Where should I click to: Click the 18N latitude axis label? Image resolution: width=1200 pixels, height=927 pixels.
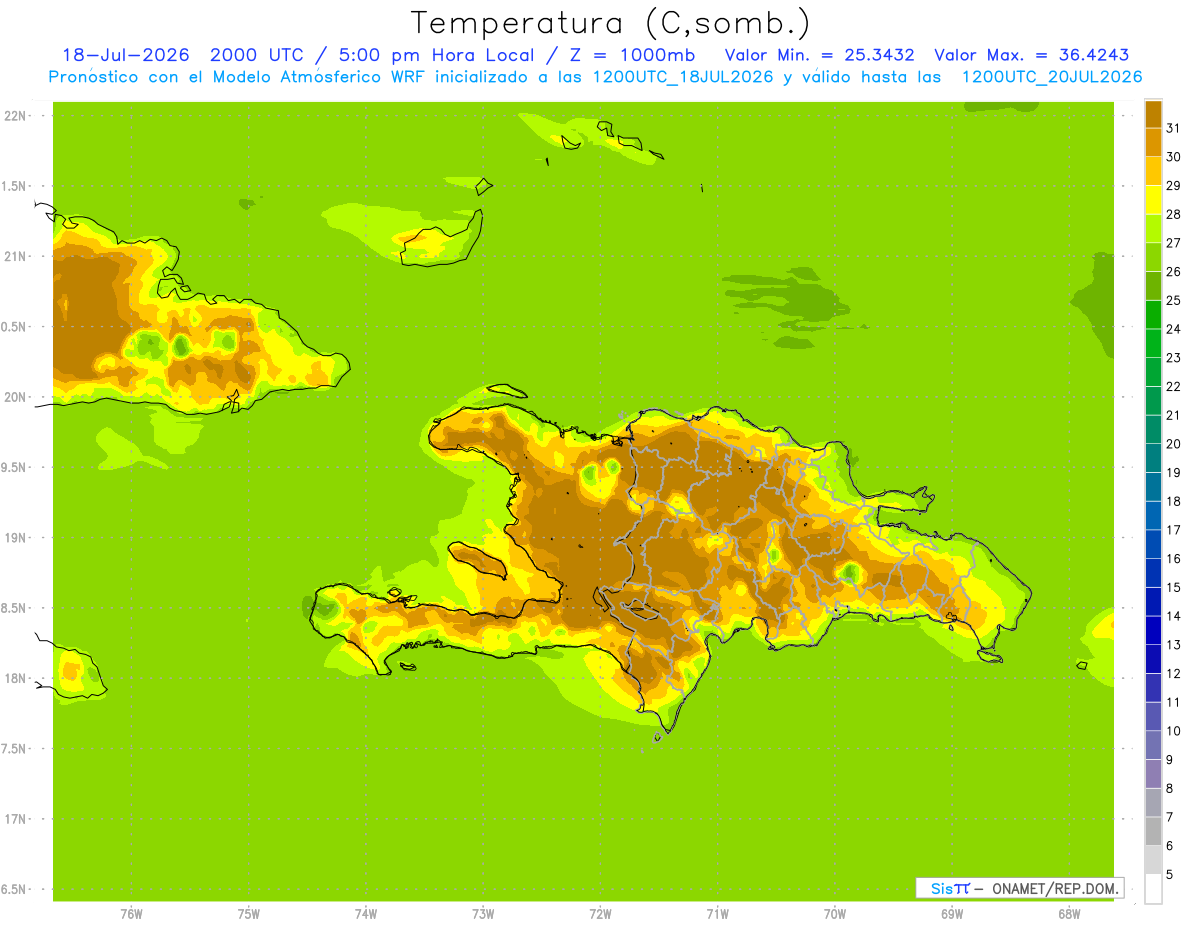pos(17,678)
